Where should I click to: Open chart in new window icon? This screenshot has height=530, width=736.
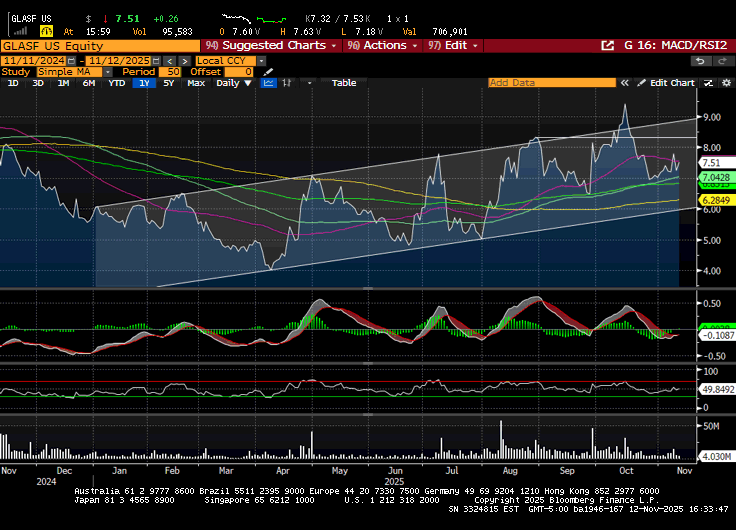point(607,46)
